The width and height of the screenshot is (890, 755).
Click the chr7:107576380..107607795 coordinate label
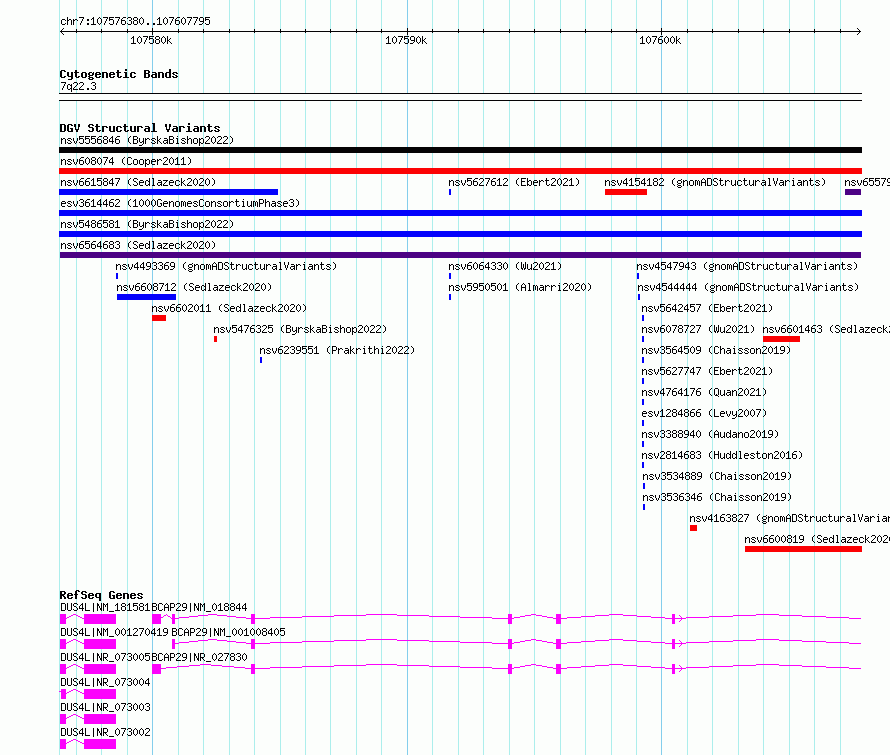pos(135,21)
